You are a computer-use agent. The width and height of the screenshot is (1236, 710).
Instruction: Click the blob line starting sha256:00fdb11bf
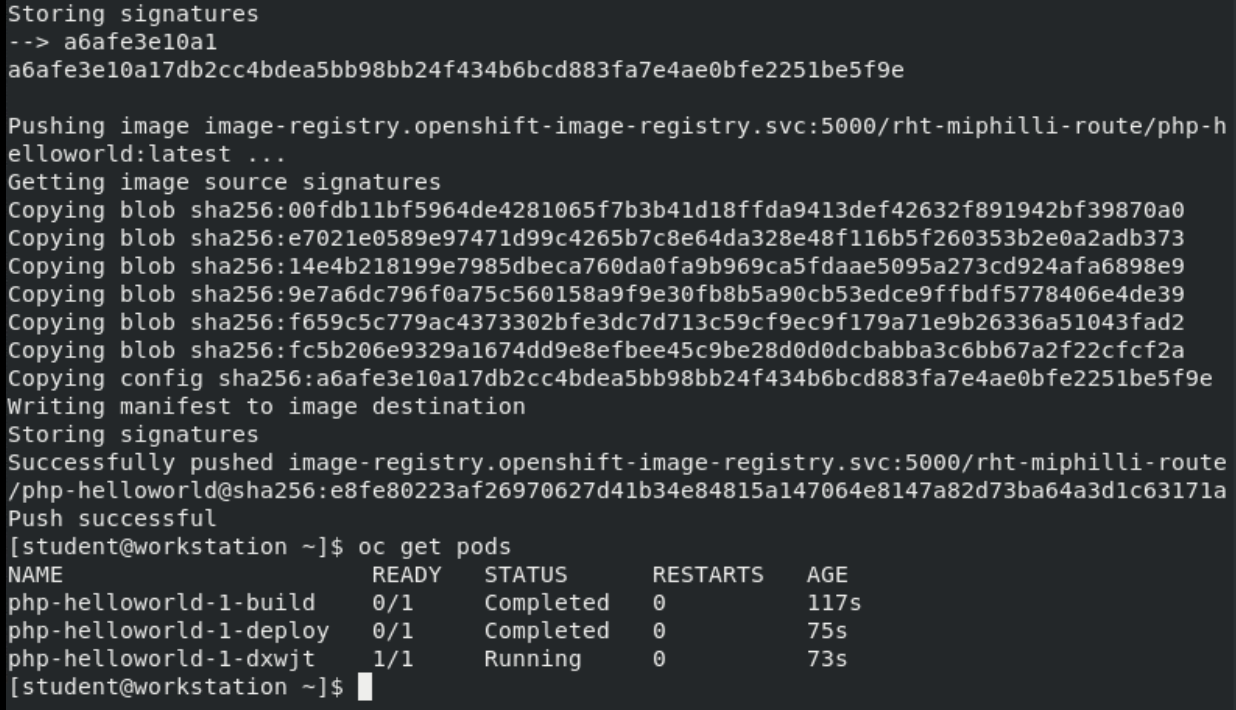click(596, 211)
